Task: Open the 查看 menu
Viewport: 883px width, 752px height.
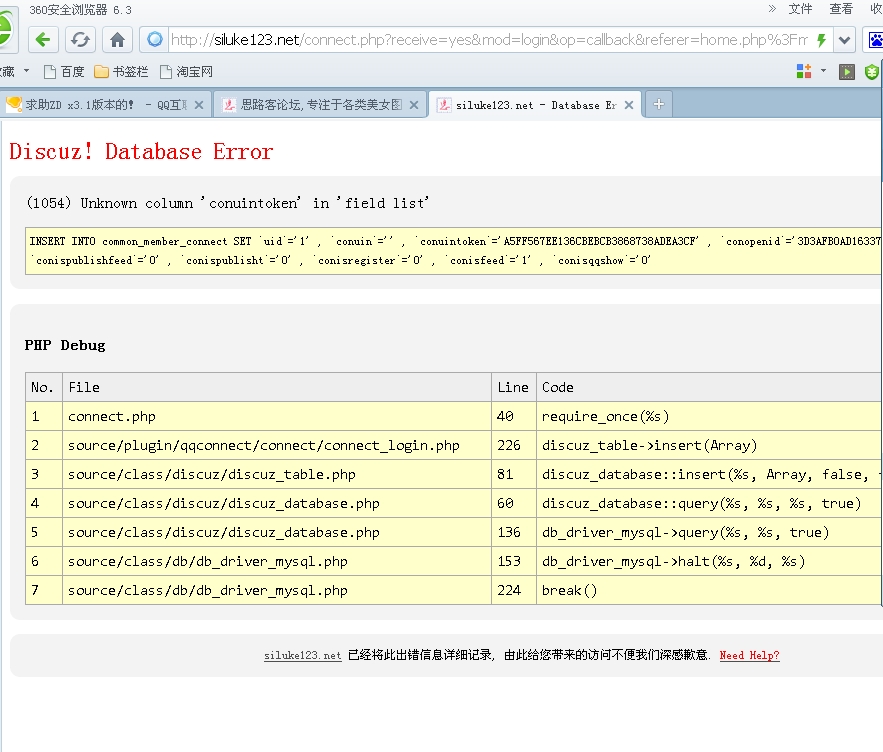Action: pos(841,9)
